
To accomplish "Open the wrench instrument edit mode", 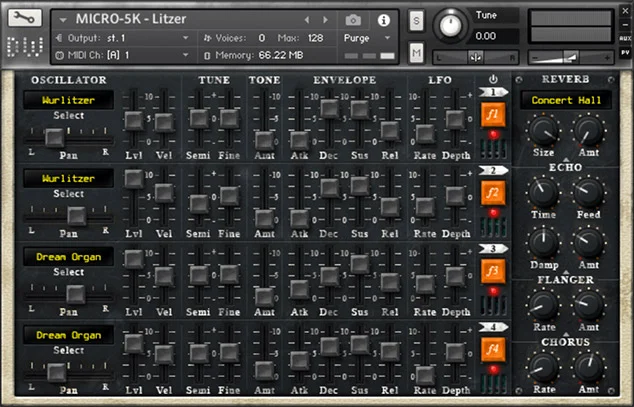I will (x=24, y=17).
